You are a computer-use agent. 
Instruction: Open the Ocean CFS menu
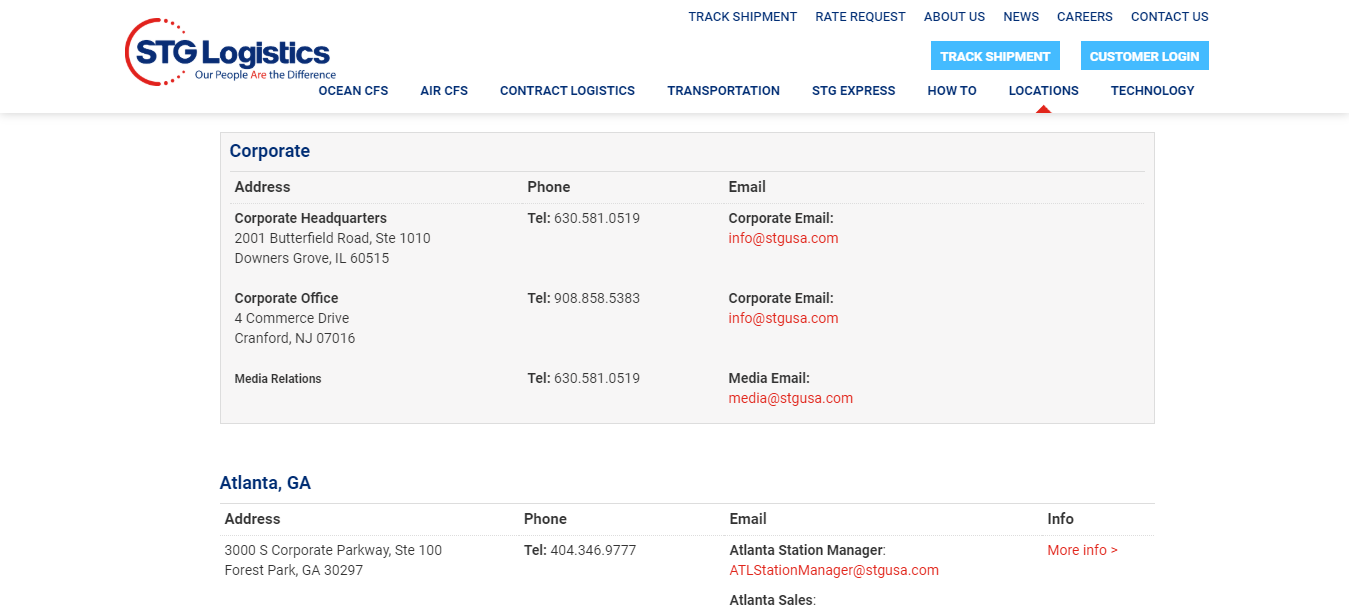[353, 91]
